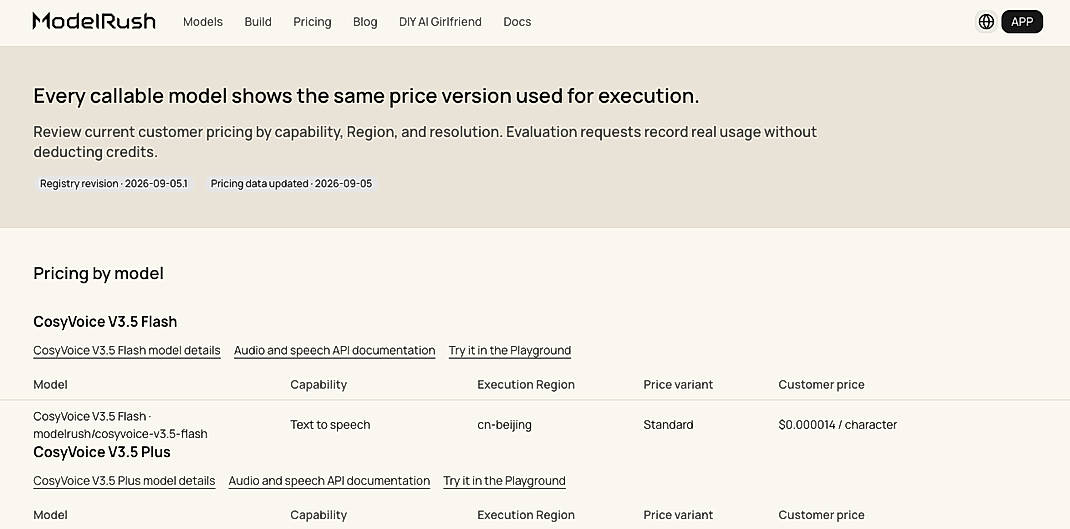Open the APP button
The width and height of the screenshot is (1070, 529).
click(1022, 22)
